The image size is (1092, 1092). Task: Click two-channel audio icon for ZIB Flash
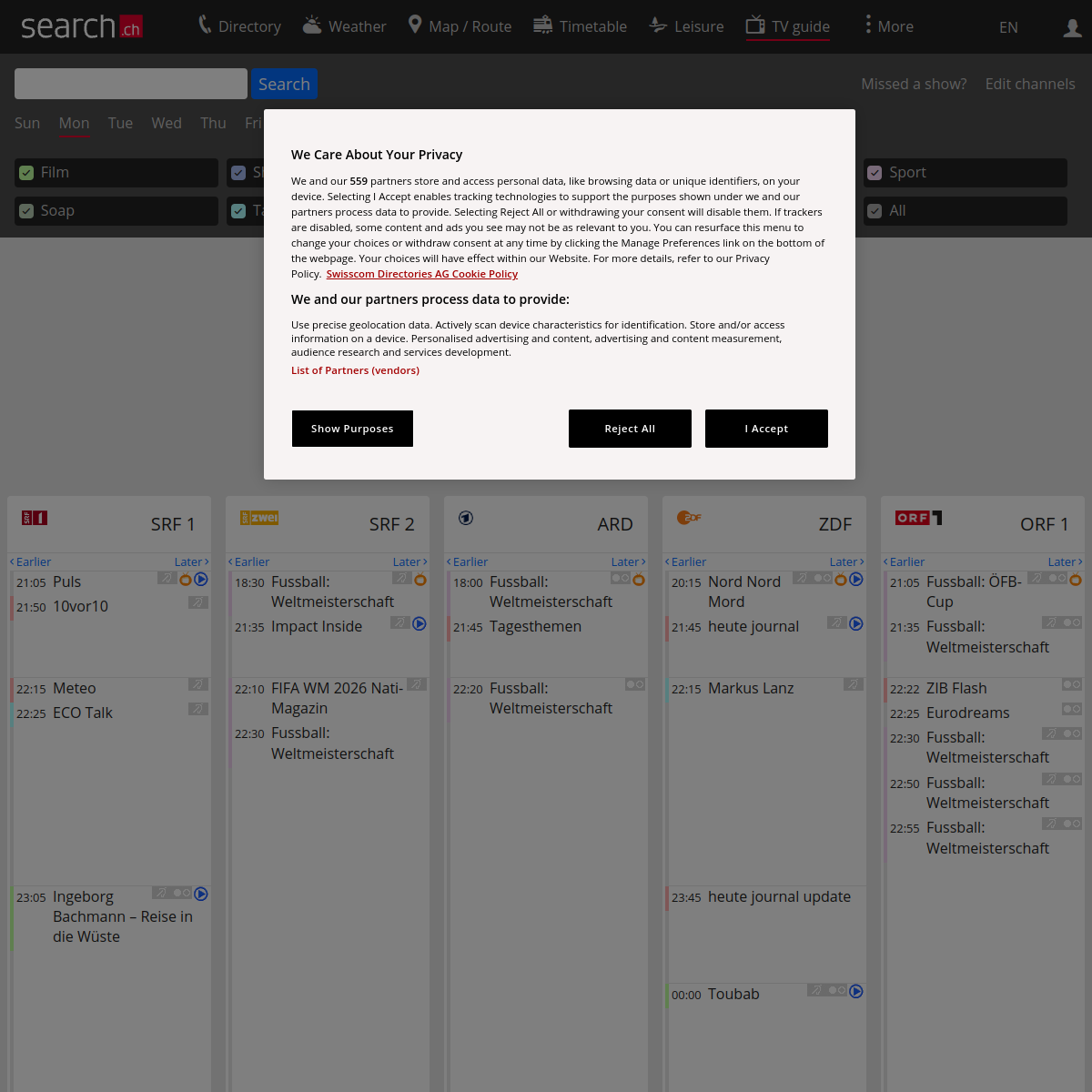pos(1072,684)
